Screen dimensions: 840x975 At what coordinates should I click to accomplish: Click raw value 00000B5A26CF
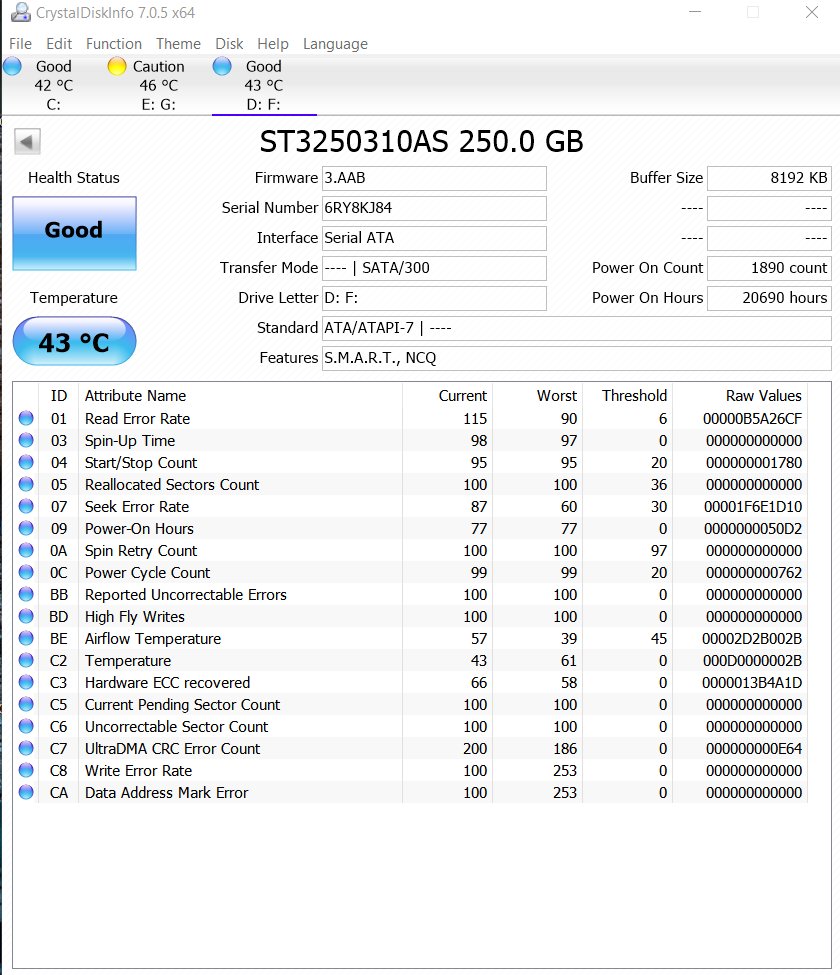pos(752,419)
